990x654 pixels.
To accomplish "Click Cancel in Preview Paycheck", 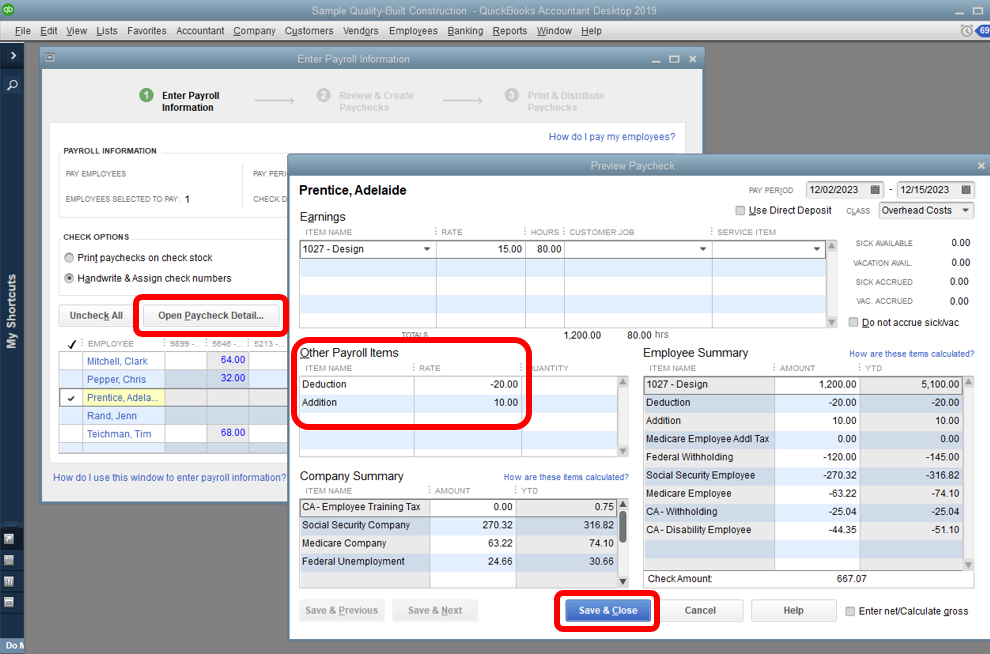I will pos(700,610).
